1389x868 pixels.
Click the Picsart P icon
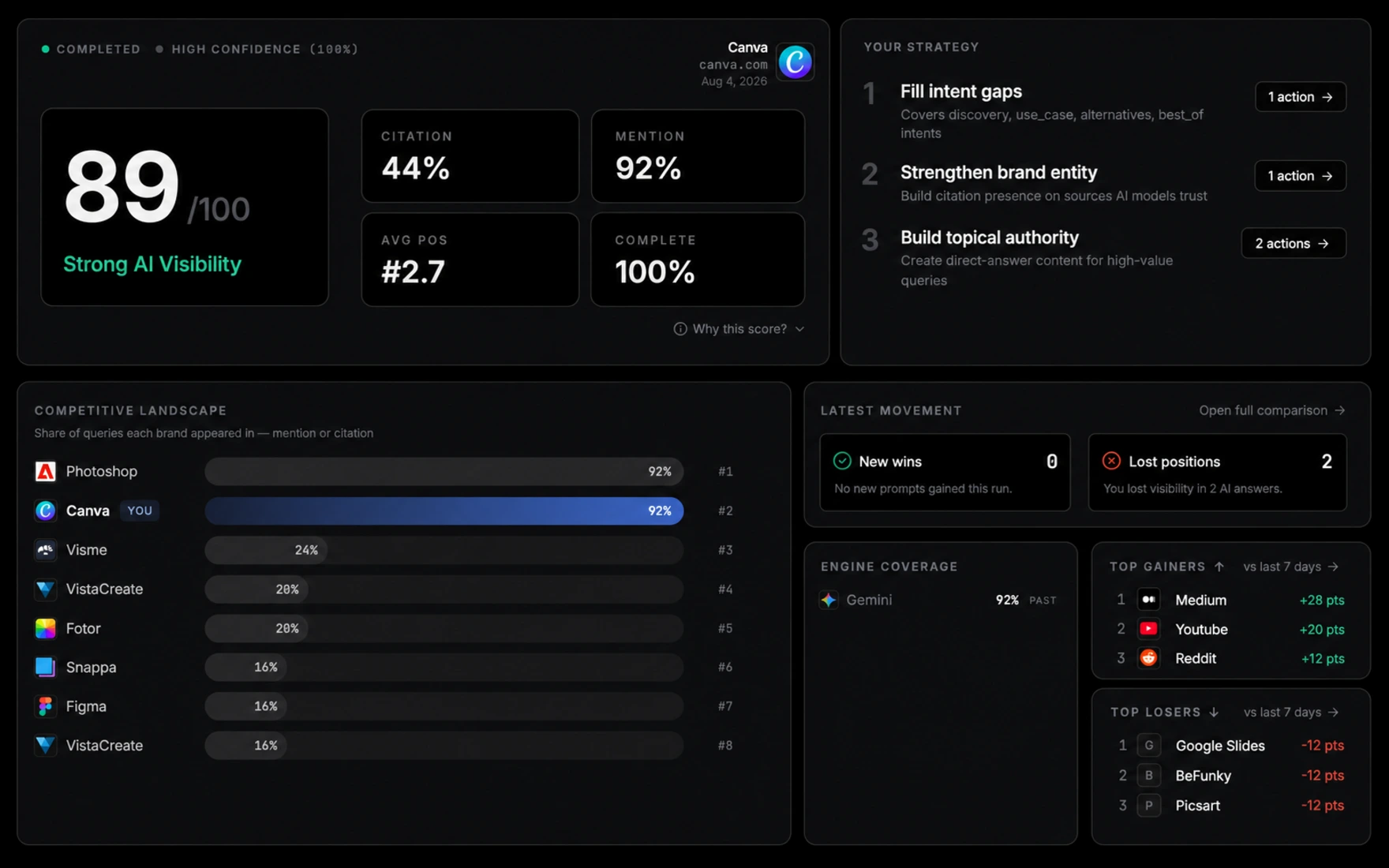(x=1149, y=806)
